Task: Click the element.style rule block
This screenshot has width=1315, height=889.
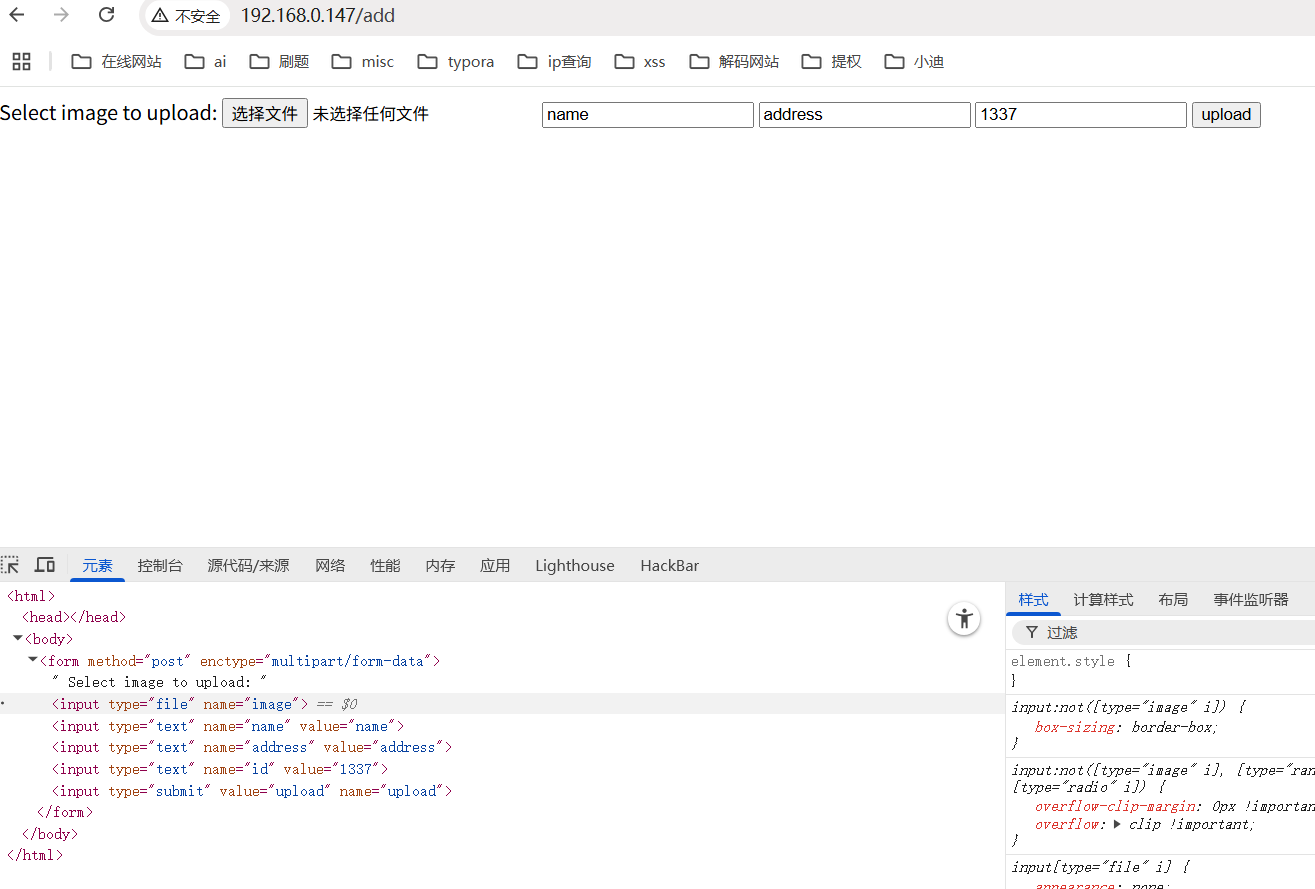Action: click(x=1160, y=671)
